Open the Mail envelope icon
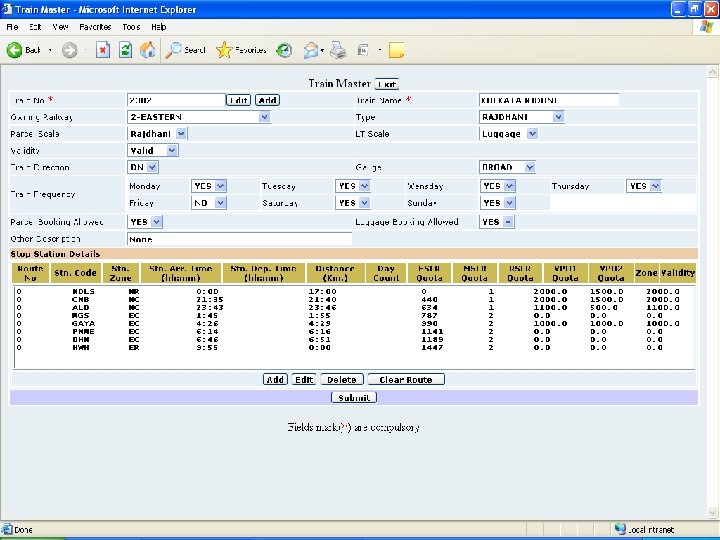 pyautogui.click(x=311, y=50)
